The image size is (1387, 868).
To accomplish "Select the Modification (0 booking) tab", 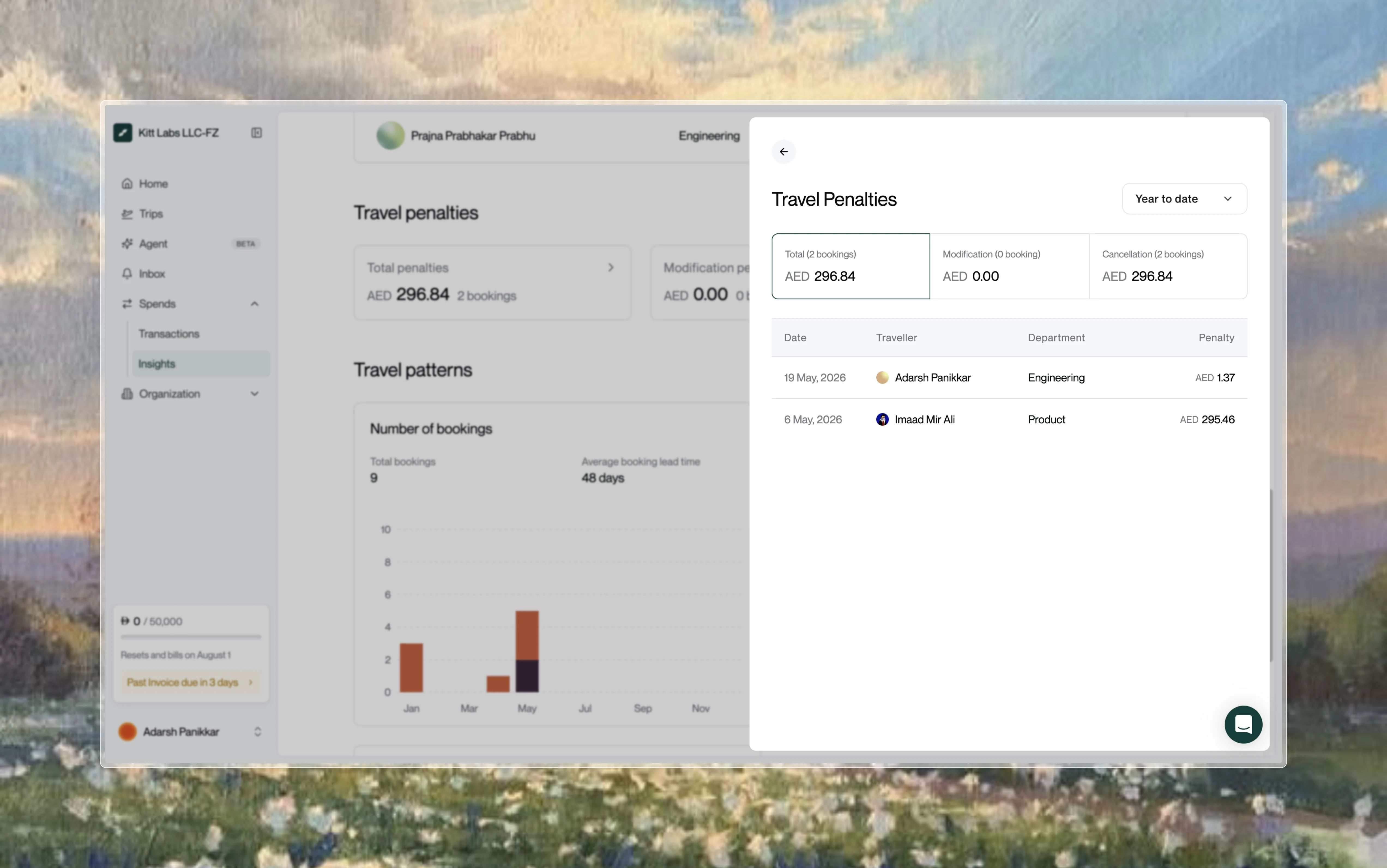I will [x=1009, y=266].
